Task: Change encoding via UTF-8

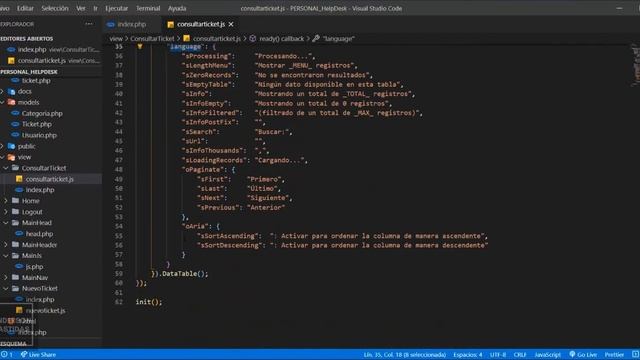Action: pos(498,355)
